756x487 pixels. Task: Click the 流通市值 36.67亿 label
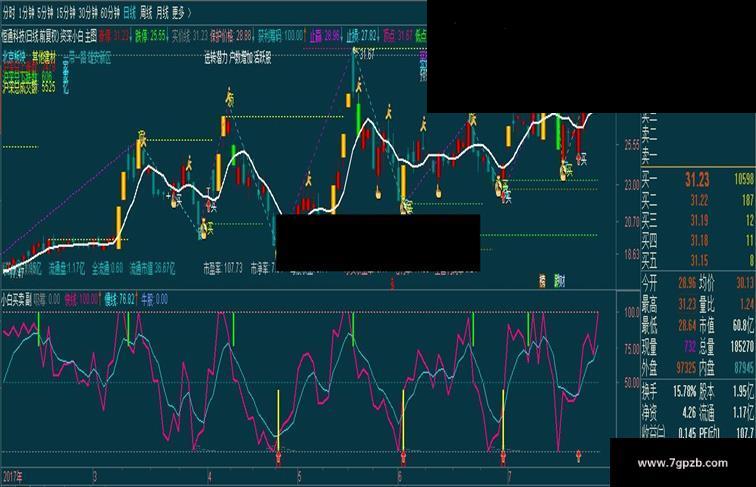point(152,268)
